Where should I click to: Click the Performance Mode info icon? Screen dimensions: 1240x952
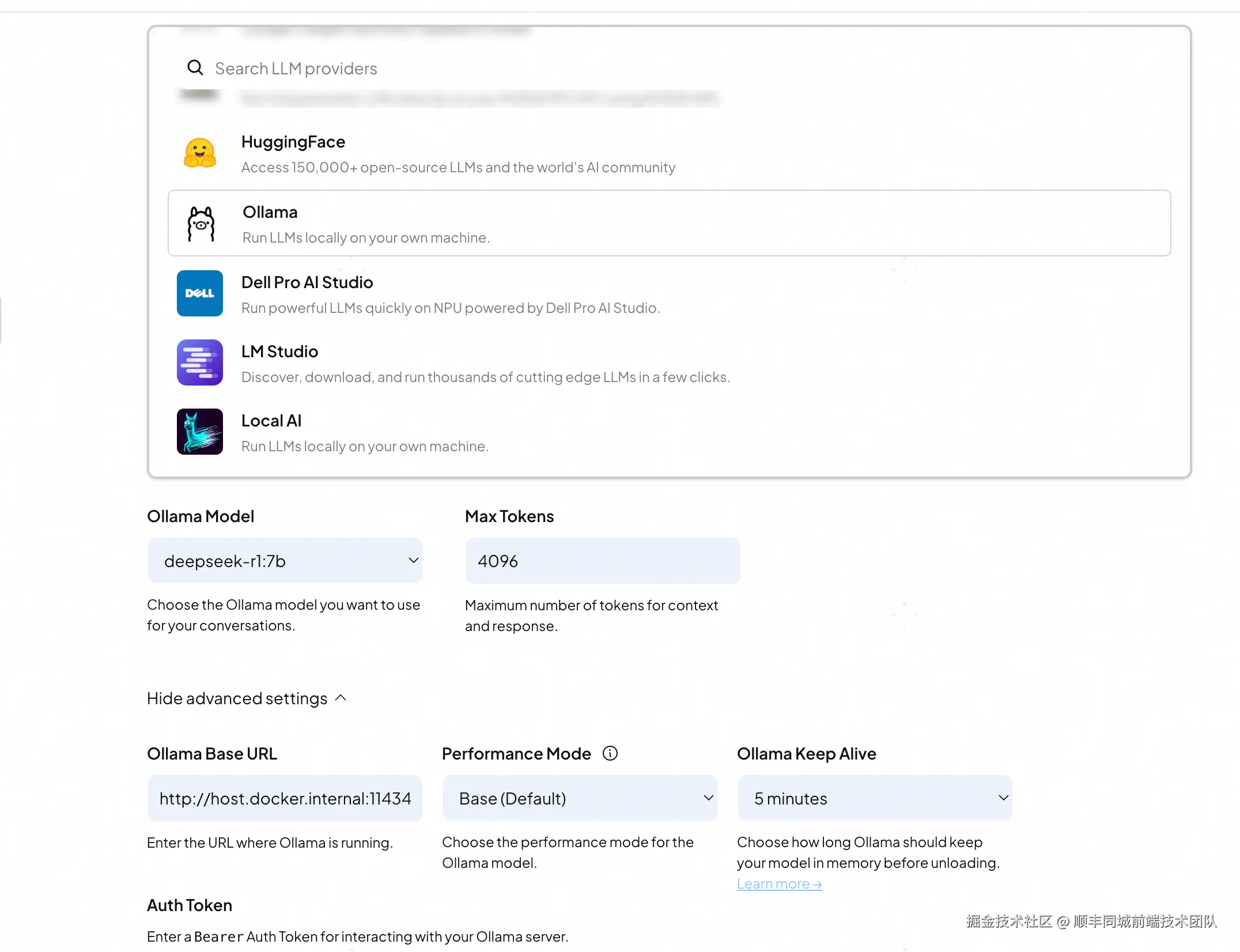(610, 753)
